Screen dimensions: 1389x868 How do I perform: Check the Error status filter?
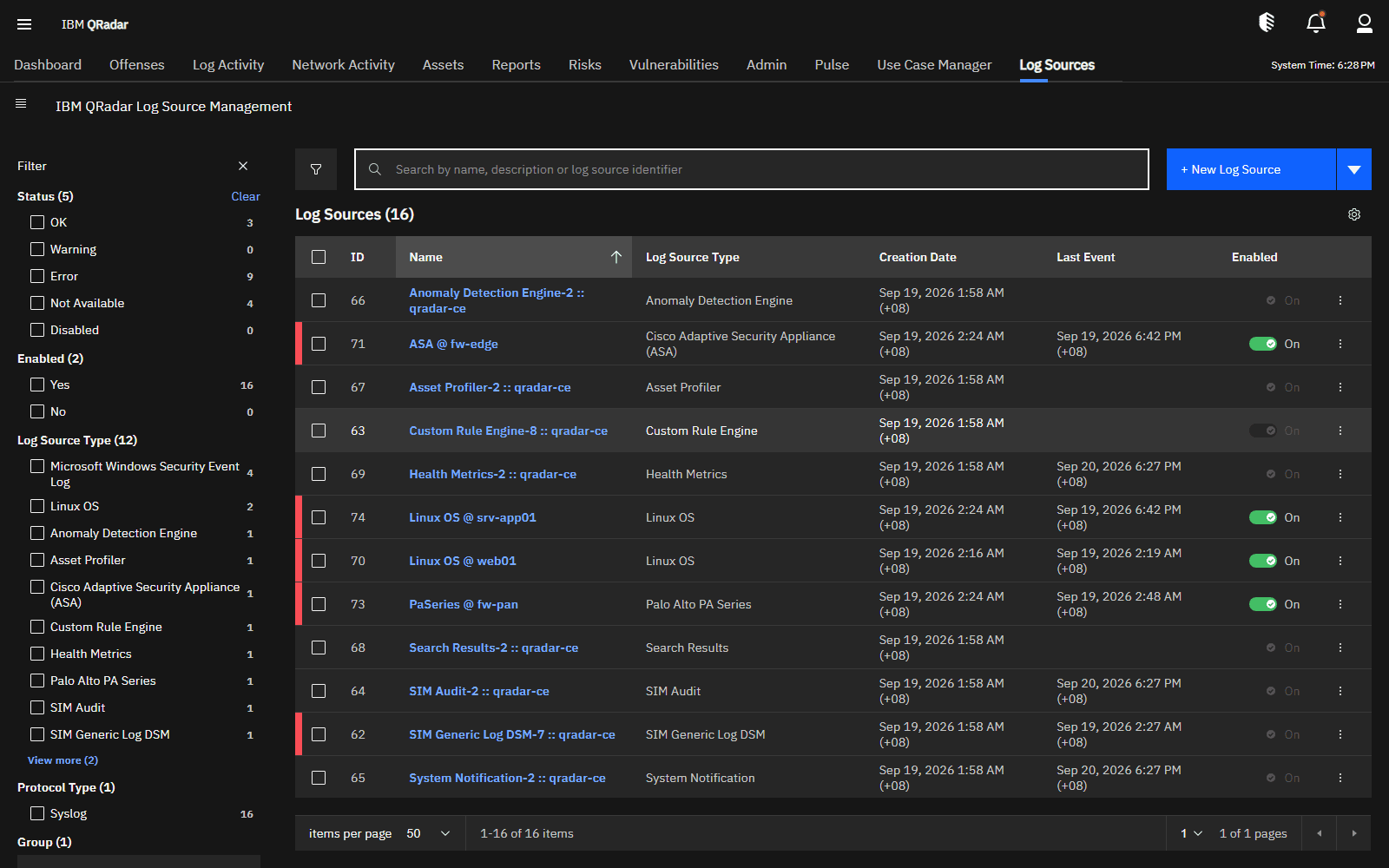click(37, 276)
